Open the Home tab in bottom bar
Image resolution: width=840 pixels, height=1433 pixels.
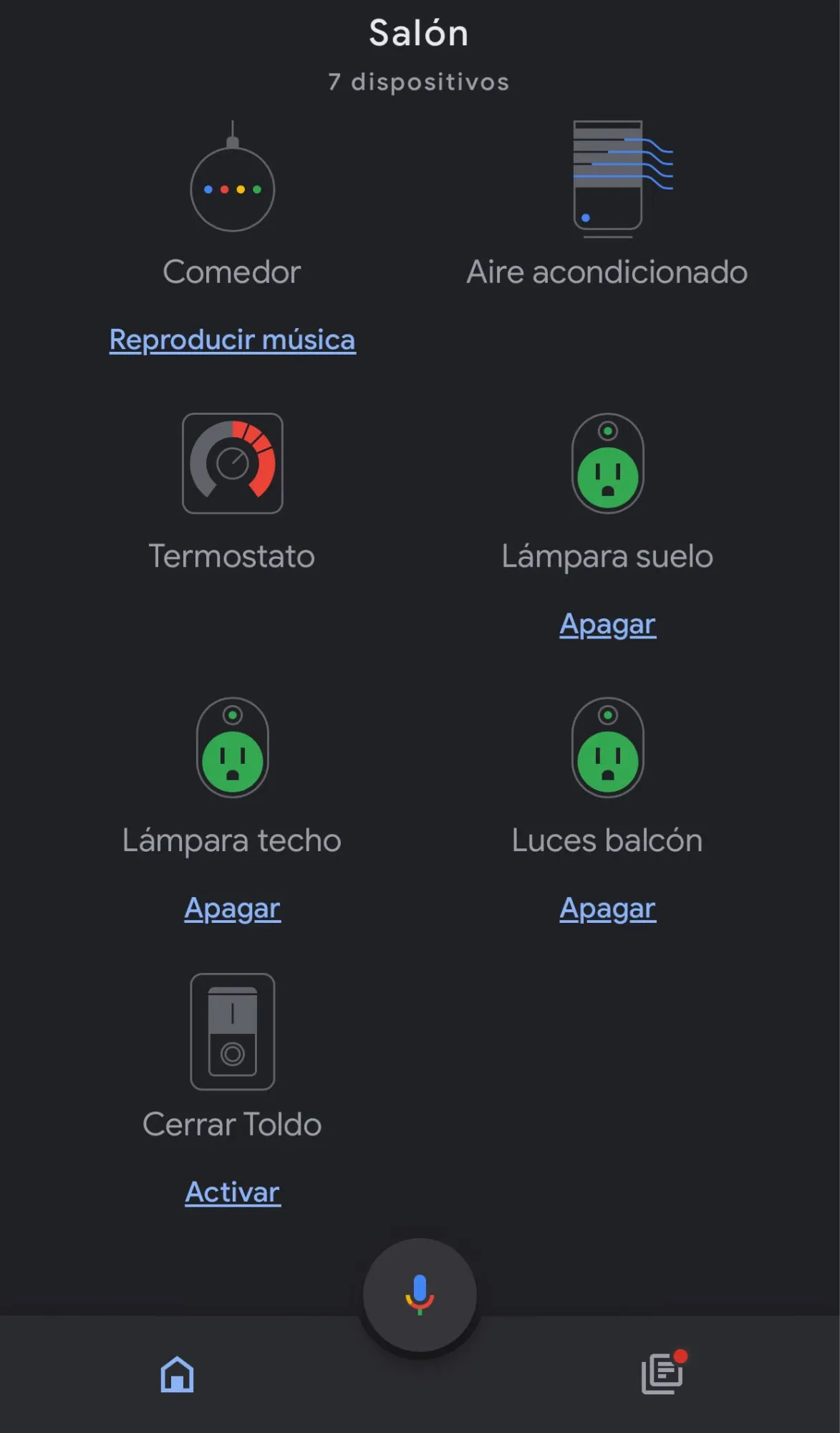[x=177, y=1374]
